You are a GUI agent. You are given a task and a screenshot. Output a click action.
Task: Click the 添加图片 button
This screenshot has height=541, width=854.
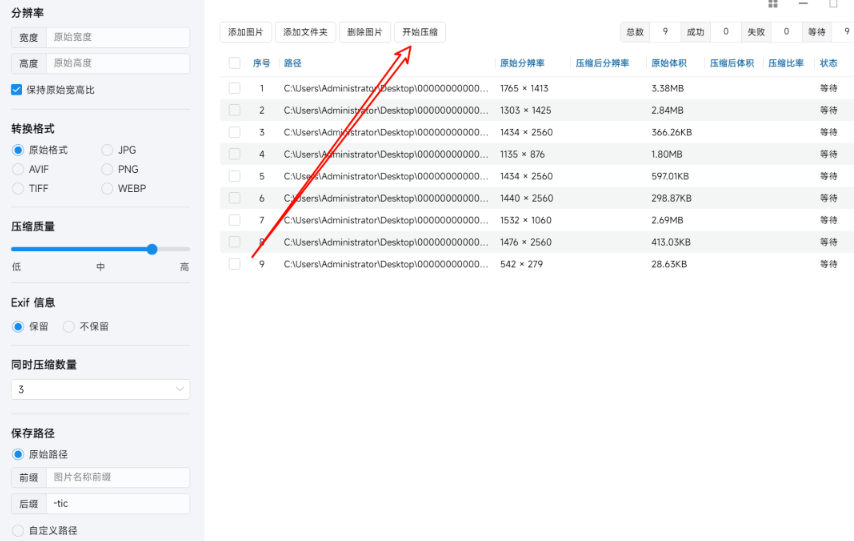(x=245, y=32)
